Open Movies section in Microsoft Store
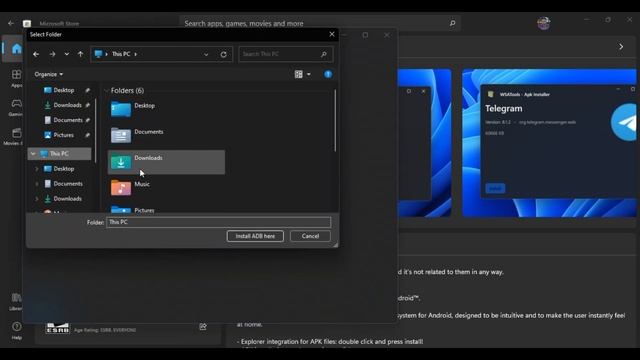Image resolution: width=640 pixels, height=360 pixels. click(x=16, y=136)
